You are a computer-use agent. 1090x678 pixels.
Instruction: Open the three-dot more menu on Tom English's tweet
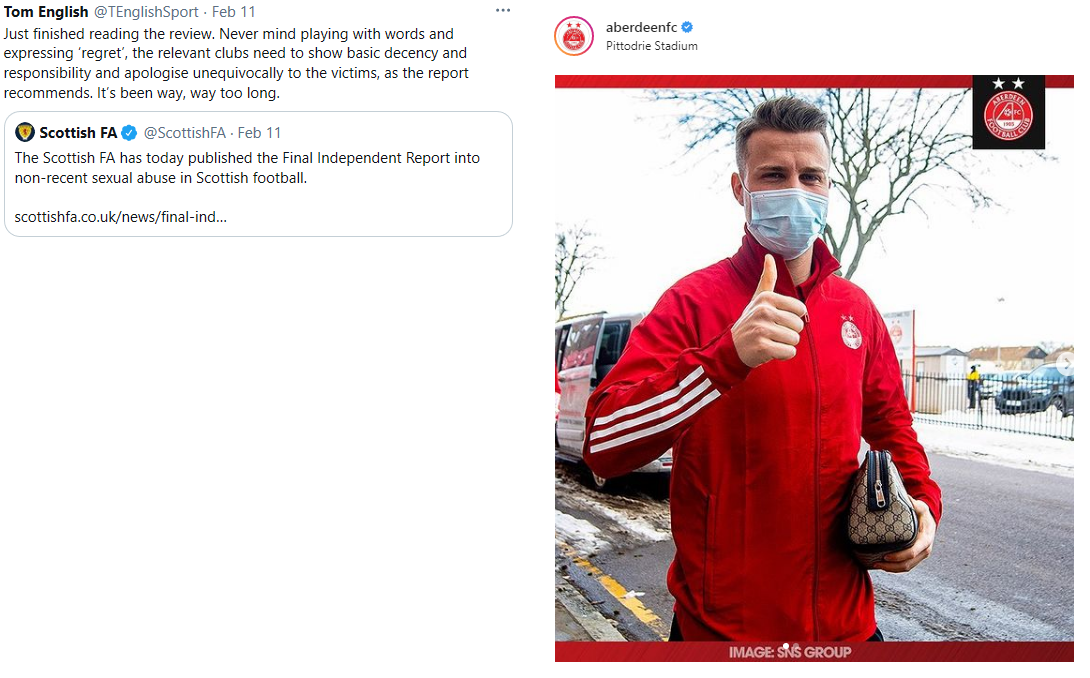point(503,10)
